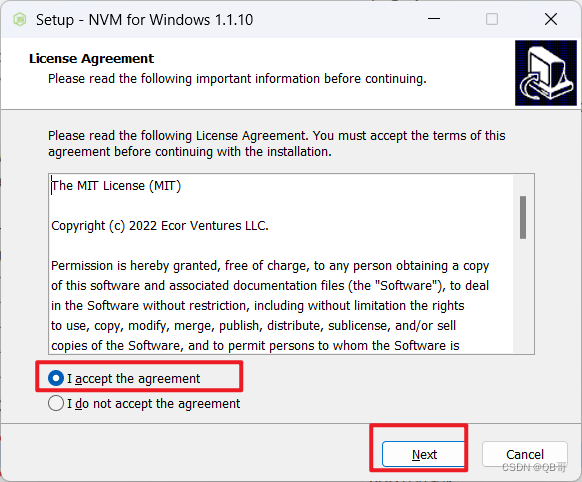Click the license text scrollbar thumb
Image resolution: width=582 pixels, height=482 pixels.
[x=523, y=217]
